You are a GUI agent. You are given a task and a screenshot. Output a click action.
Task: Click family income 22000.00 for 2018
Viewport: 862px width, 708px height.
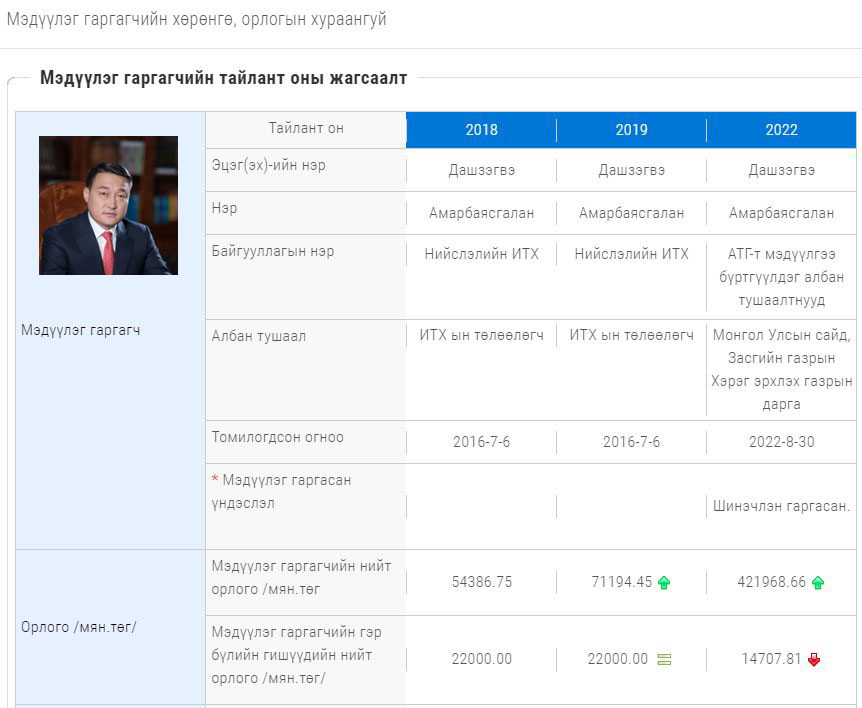[x=482, y=659]
